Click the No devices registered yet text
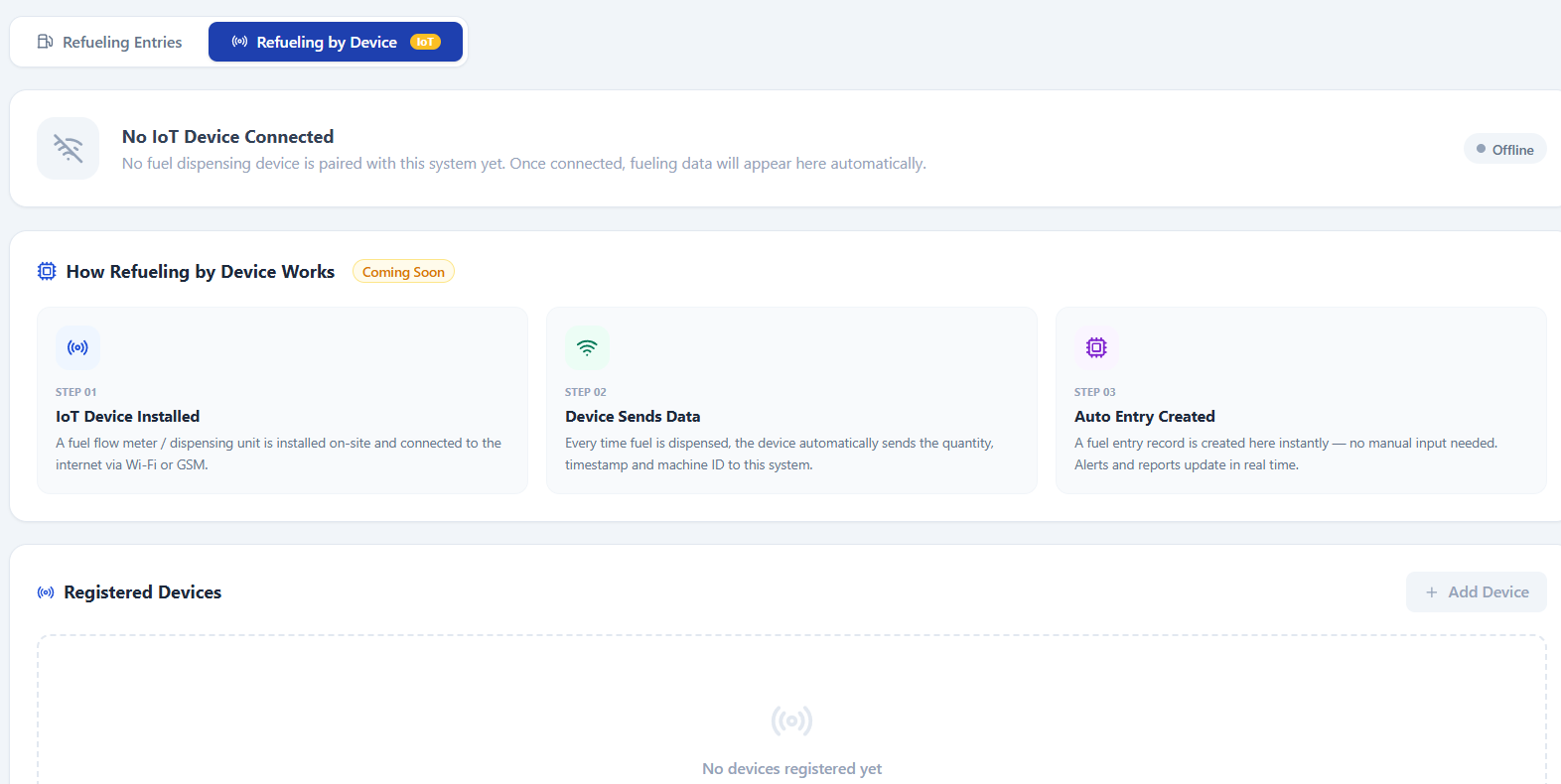1561x784 pixels. point(791,768)
